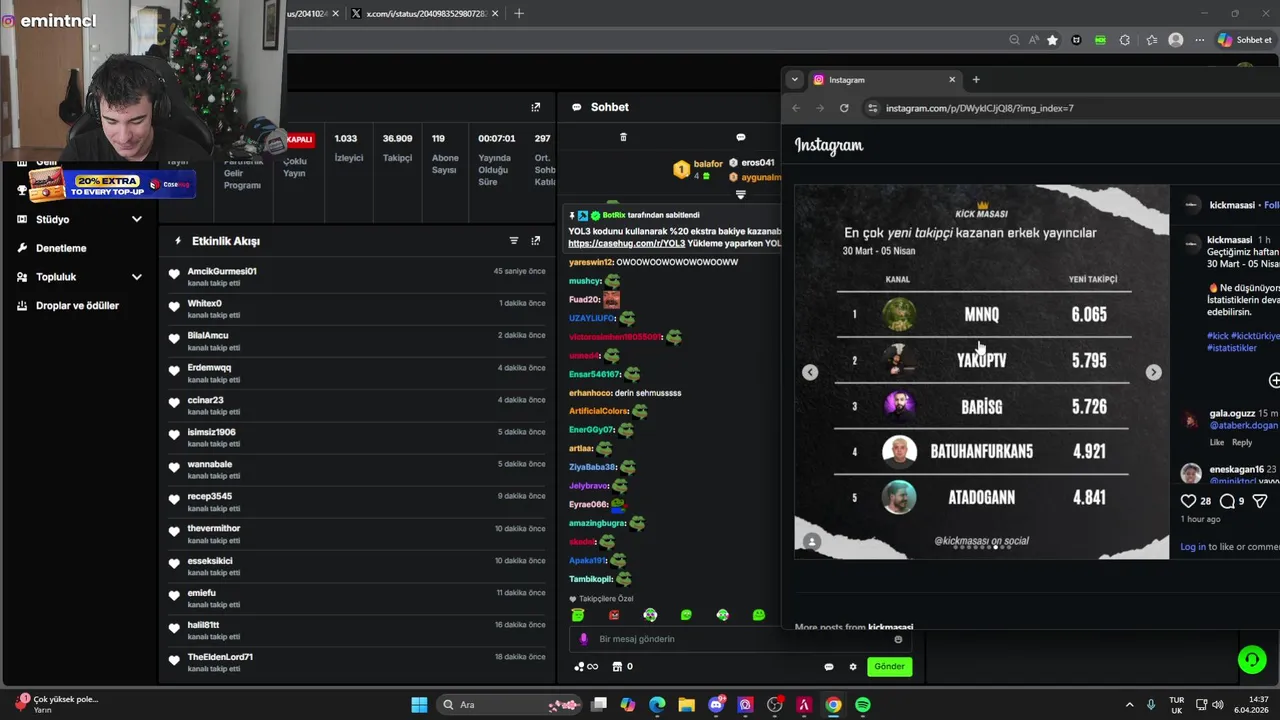Open Sohbet et Copilot button
1280x720 pixels.
tap(1245, 40)
